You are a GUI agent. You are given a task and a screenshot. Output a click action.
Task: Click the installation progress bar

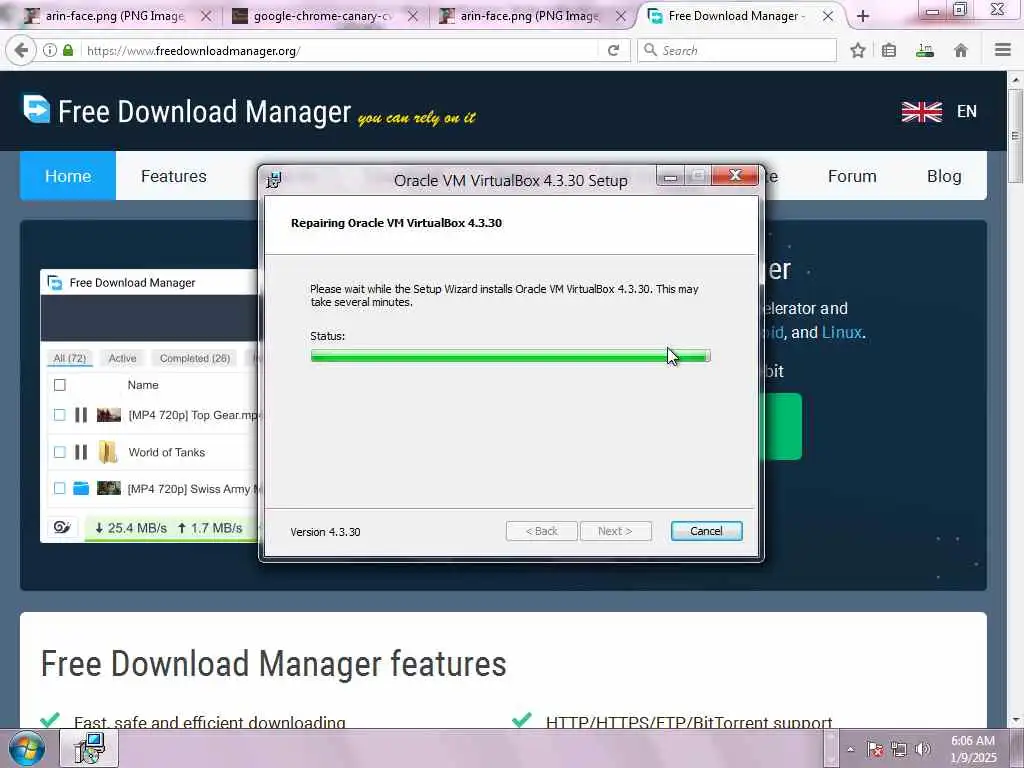click(511, 355)
